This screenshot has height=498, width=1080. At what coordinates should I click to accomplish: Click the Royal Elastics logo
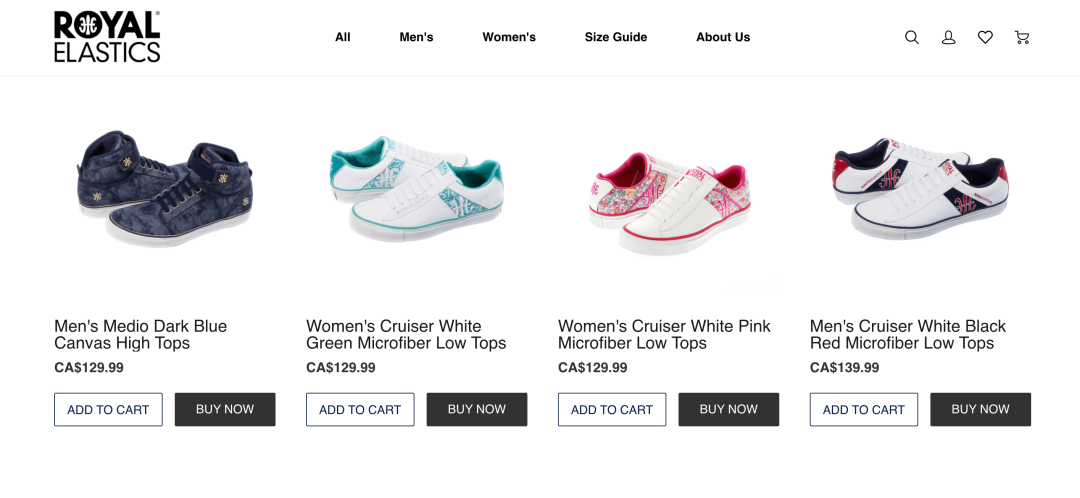tap(107, 37)
